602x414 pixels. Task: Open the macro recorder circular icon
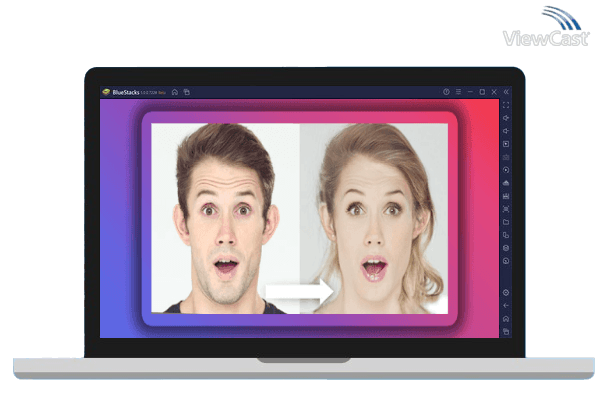(x=506, y=170)
